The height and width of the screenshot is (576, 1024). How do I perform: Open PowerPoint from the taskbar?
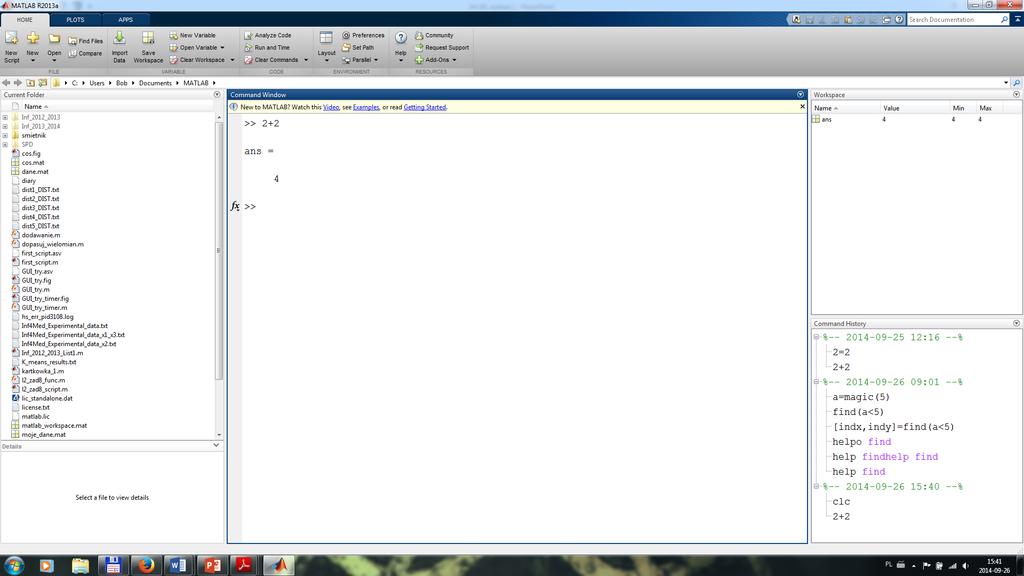tap(212, 565)
